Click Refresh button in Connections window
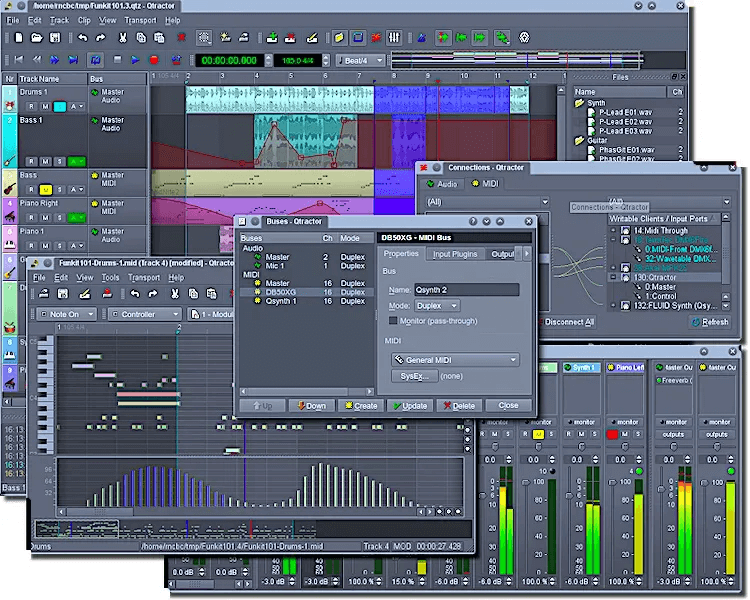This screenshot has height=600, width=750. (x=710, y=322)
